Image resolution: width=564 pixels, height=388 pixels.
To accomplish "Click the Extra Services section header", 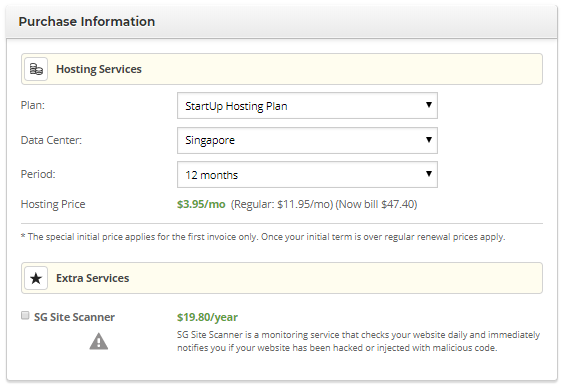I will coord(282,278).
